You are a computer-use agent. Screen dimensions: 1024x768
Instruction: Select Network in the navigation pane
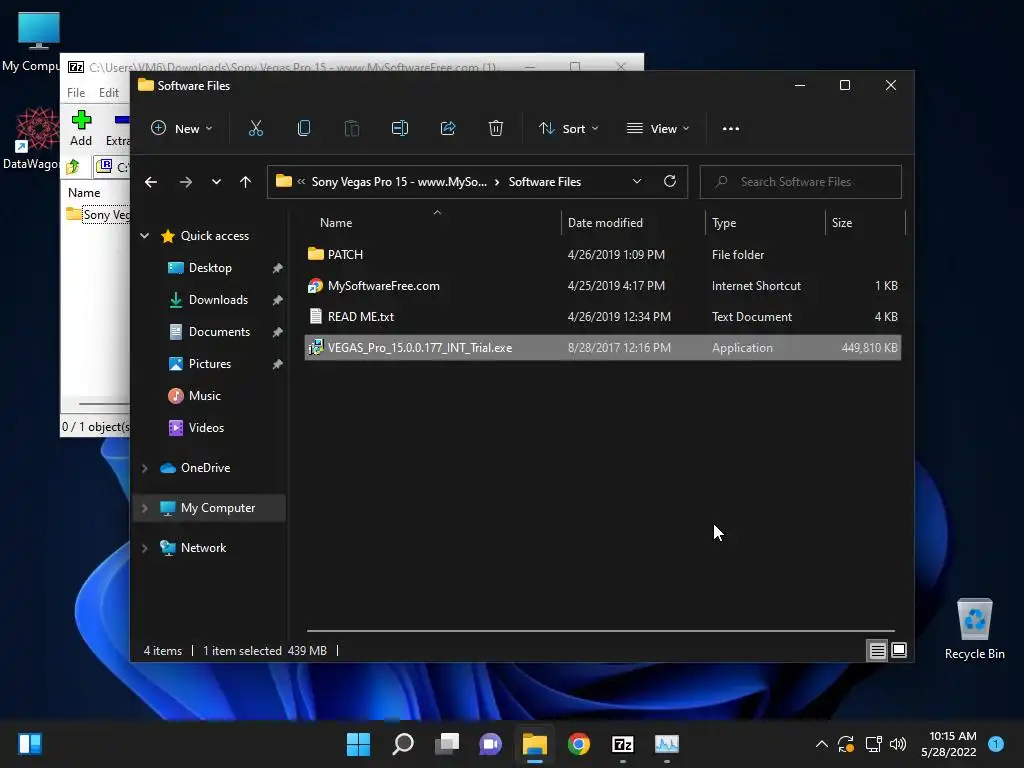(x=203, y=548)
